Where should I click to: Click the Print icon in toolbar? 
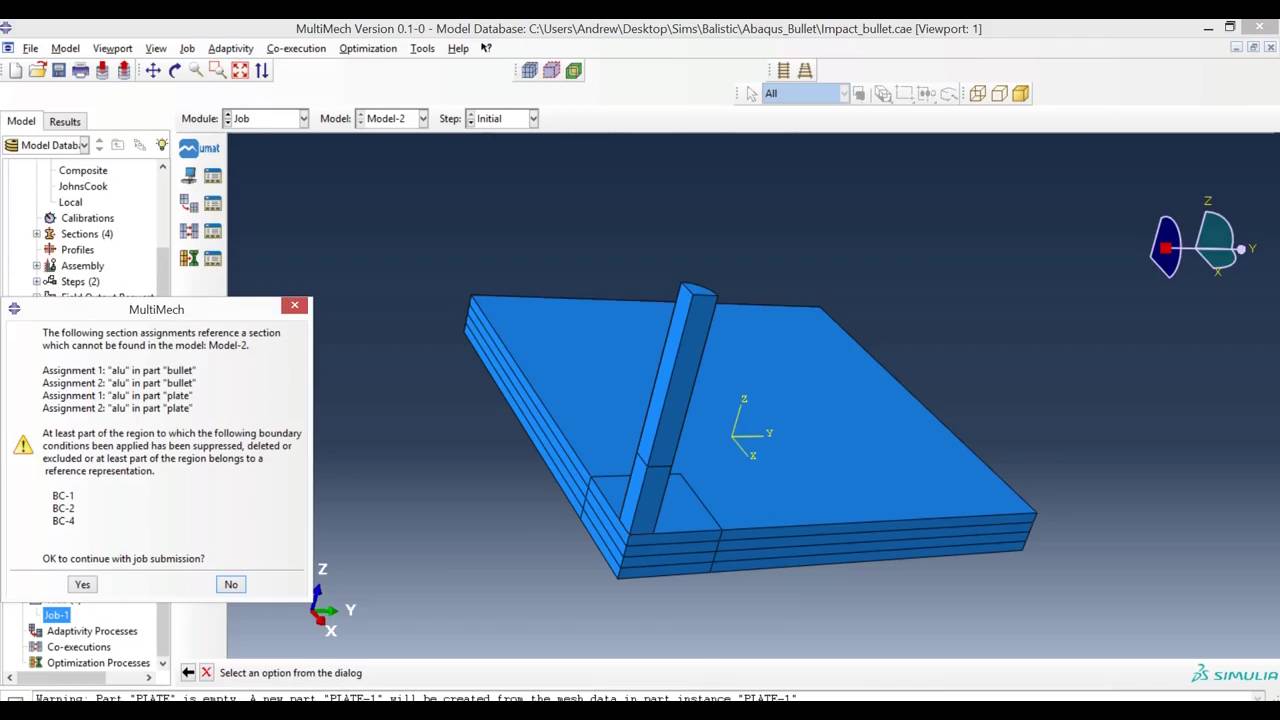tap(81, 70)
